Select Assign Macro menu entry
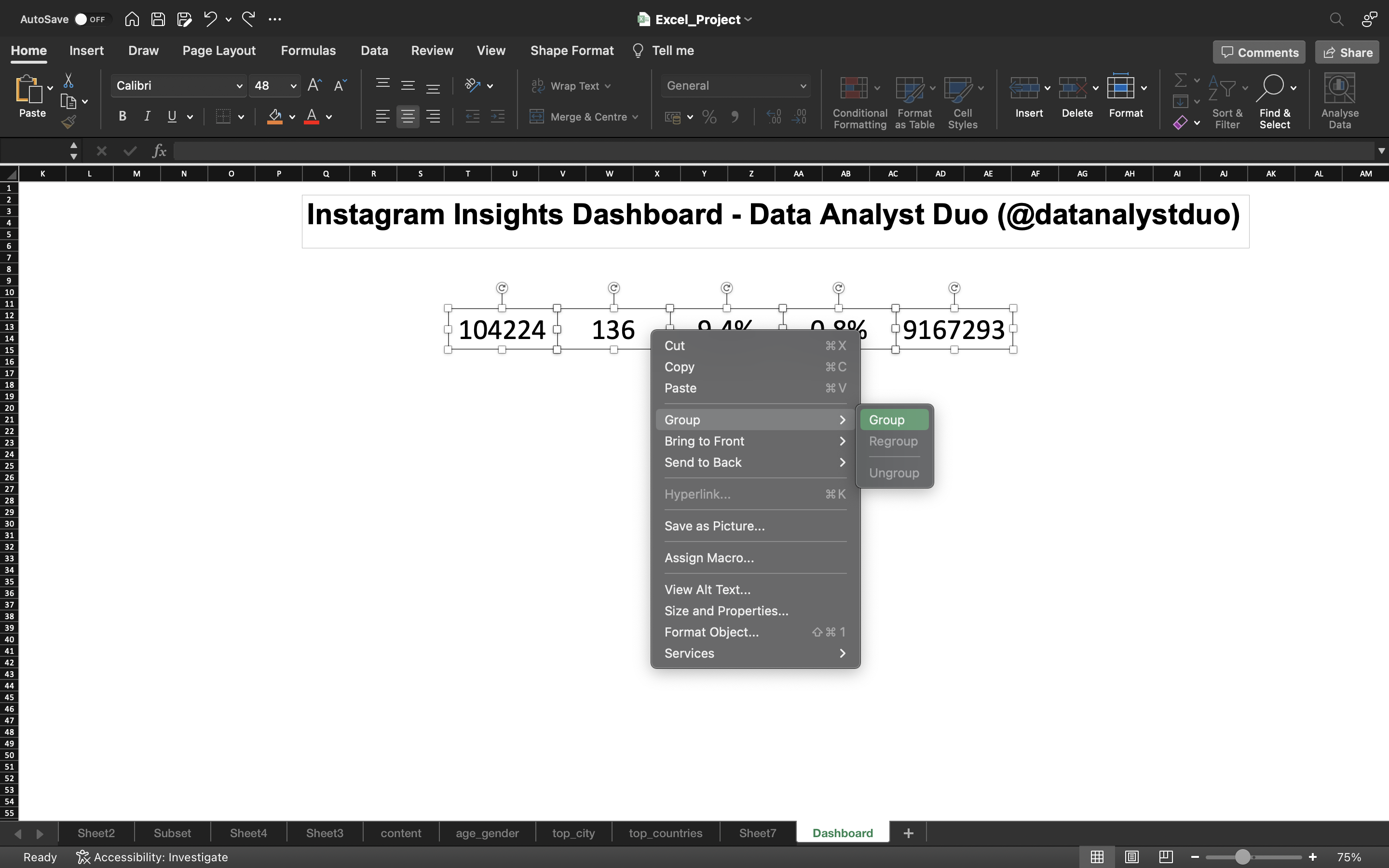 coord(755,558)
